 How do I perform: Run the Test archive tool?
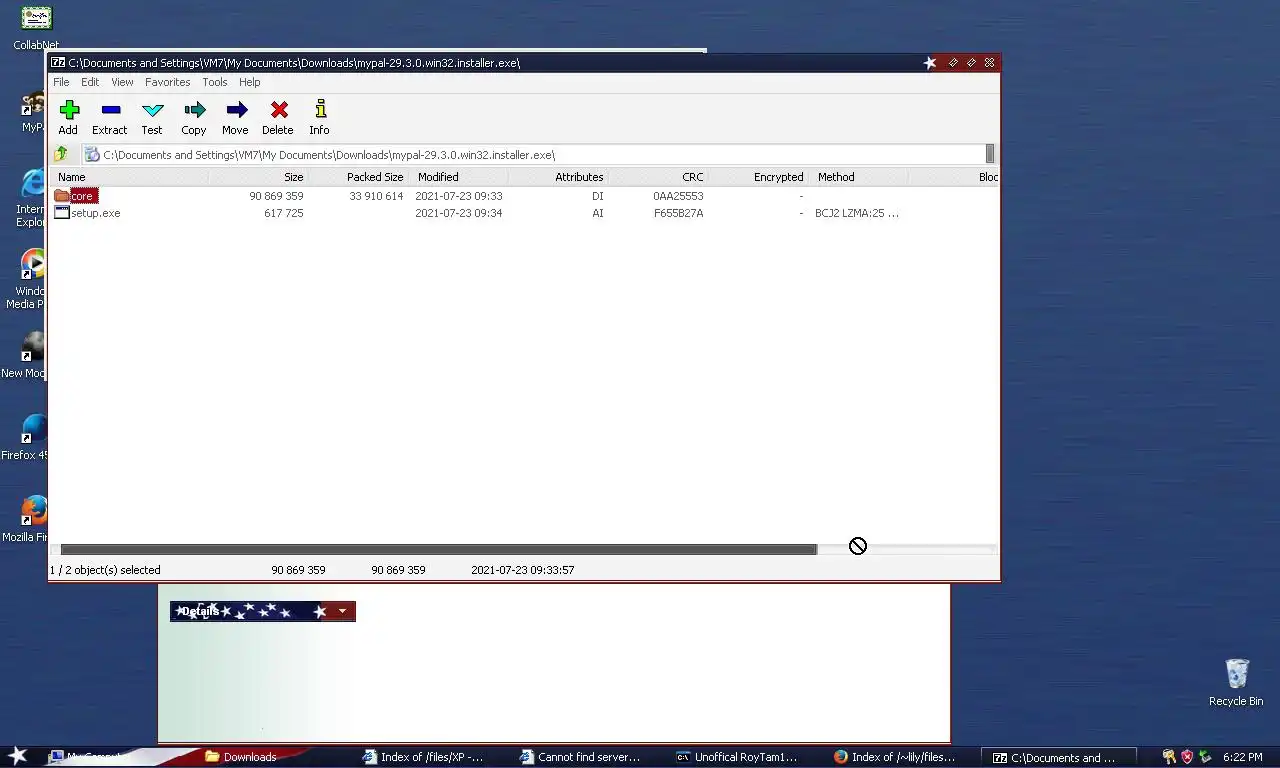(152, 110)
